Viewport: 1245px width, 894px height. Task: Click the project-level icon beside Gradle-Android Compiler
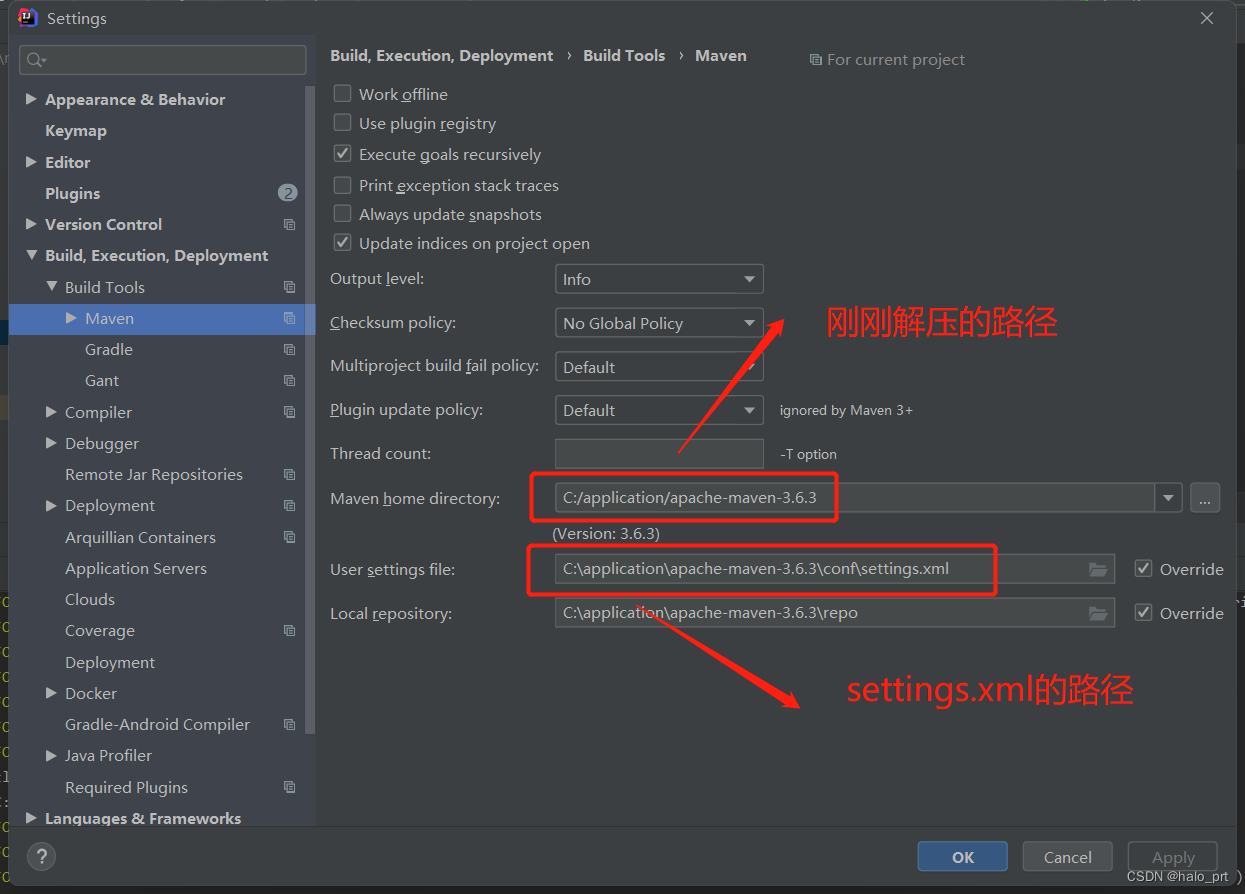[x=290, y=725]
